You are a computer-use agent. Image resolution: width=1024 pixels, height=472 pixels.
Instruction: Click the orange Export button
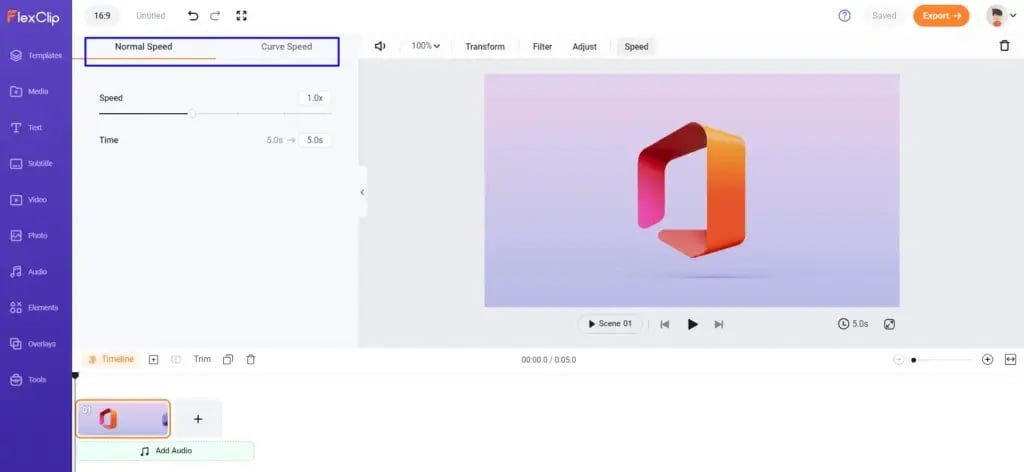tap(940, 16)
